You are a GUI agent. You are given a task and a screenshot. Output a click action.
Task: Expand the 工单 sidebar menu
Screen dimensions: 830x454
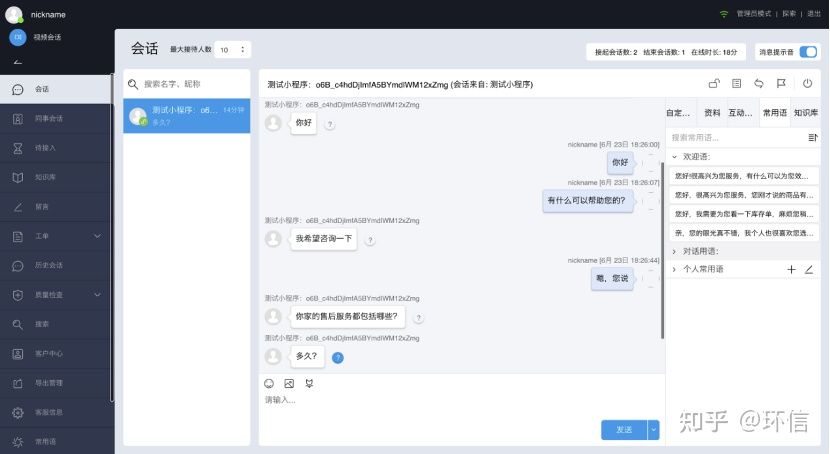point(97,236)
